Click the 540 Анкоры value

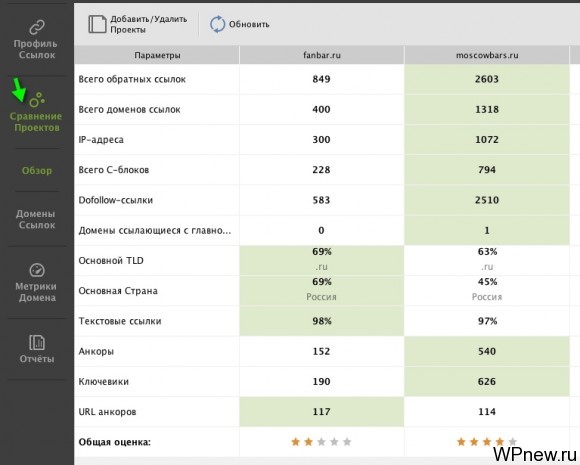click(487, 351)
